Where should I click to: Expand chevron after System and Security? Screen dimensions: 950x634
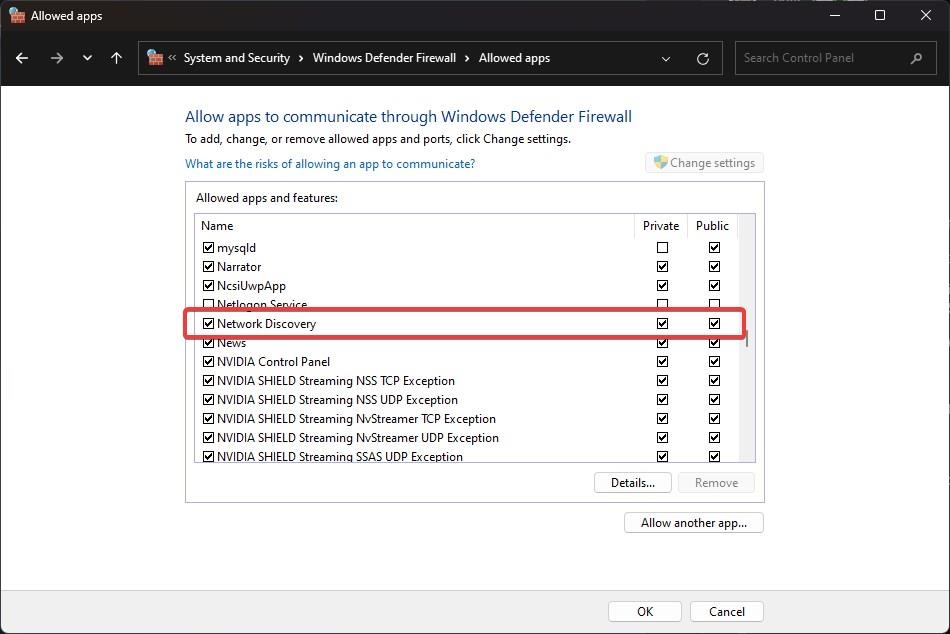[x=301, y=58]
